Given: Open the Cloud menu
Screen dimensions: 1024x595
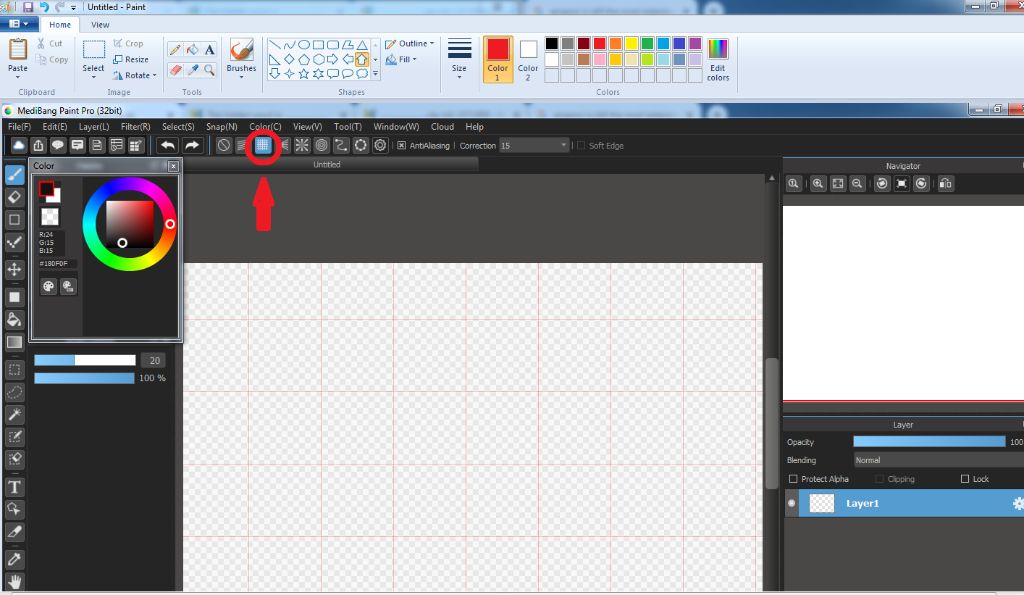Looking at the screenshot, I should pyautogui.click(x=442, y=127).
